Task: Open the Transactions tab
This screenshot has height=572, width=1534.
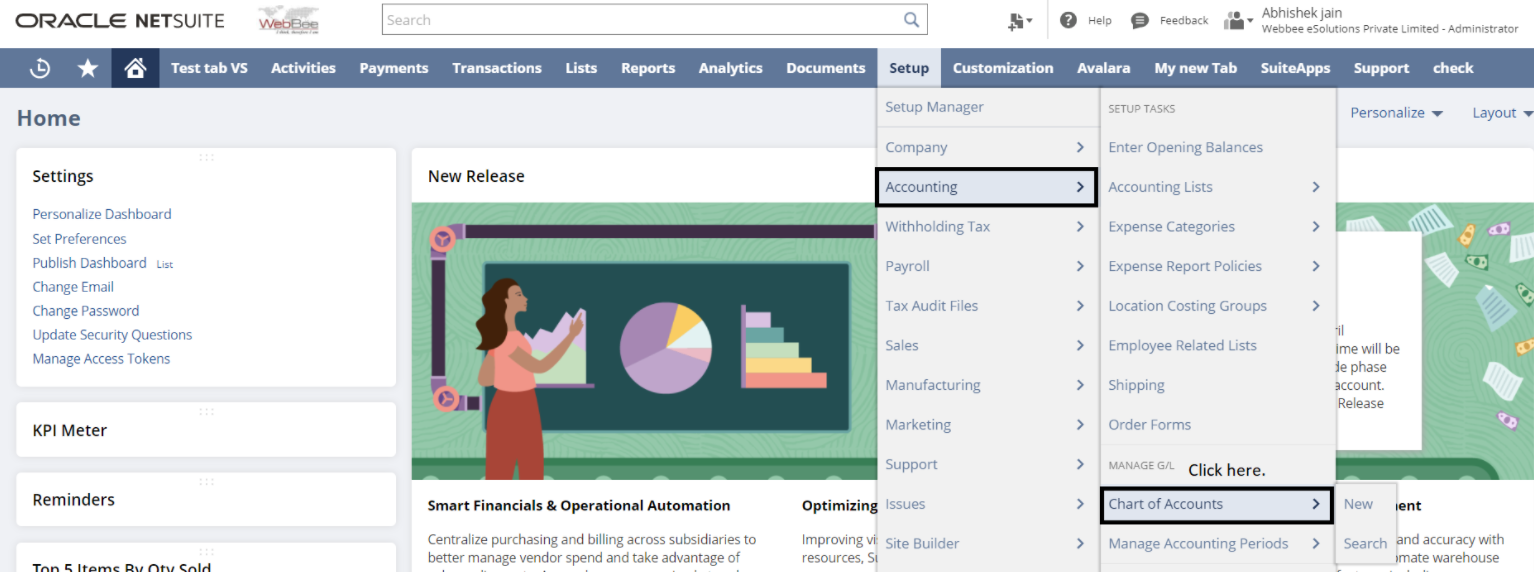Action: pos(496,68)
